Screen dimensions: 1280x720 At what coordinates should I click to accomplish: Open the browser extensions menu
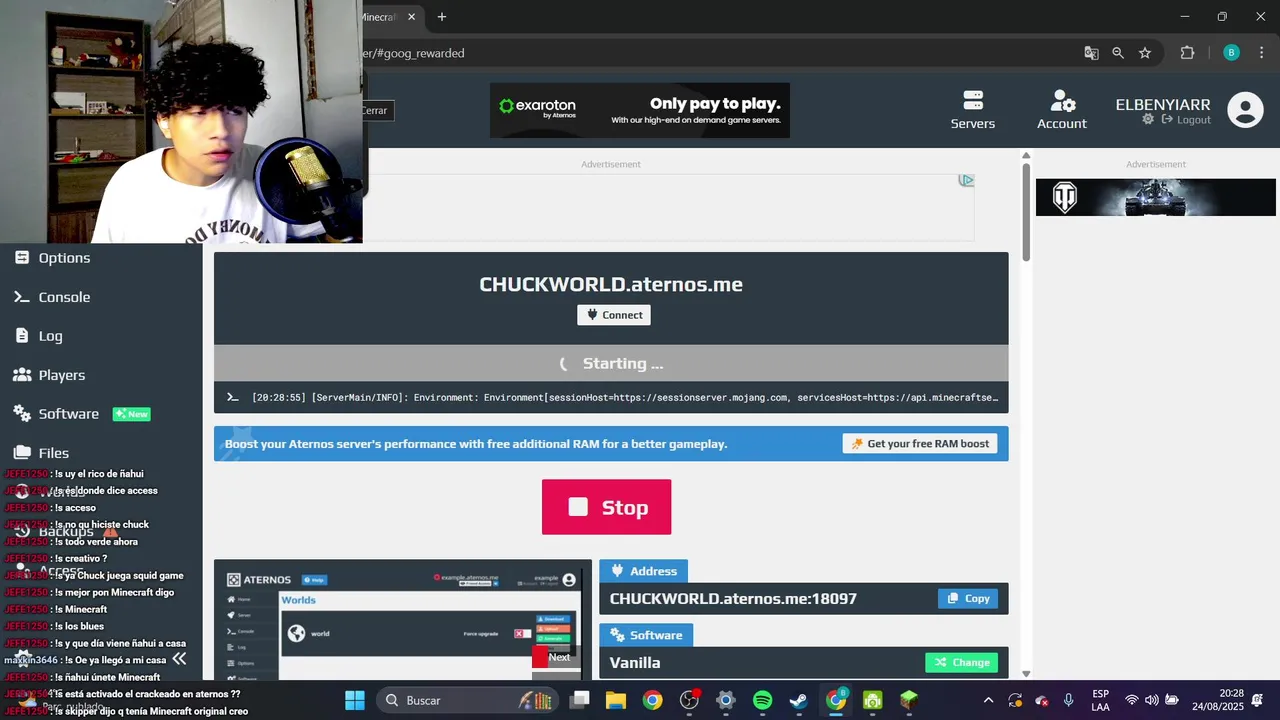[1188, 53]
